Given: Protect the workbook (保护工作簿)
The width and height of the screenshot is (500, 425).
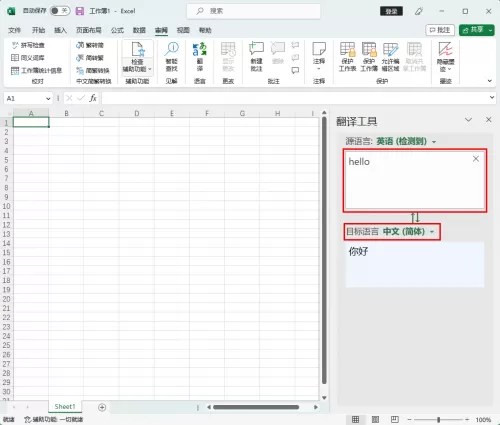Looking at the screenshot, I should click(369, 56).
